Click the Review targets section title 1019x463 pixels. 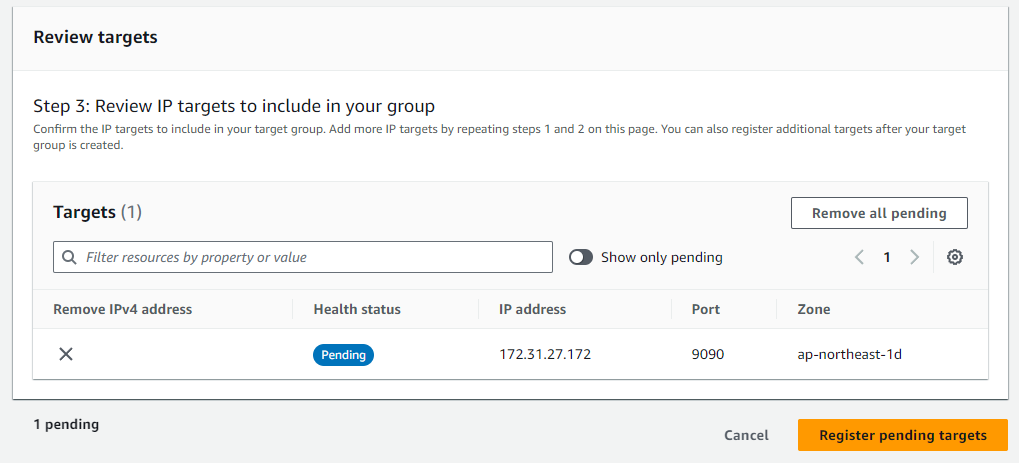coord(96,37)
